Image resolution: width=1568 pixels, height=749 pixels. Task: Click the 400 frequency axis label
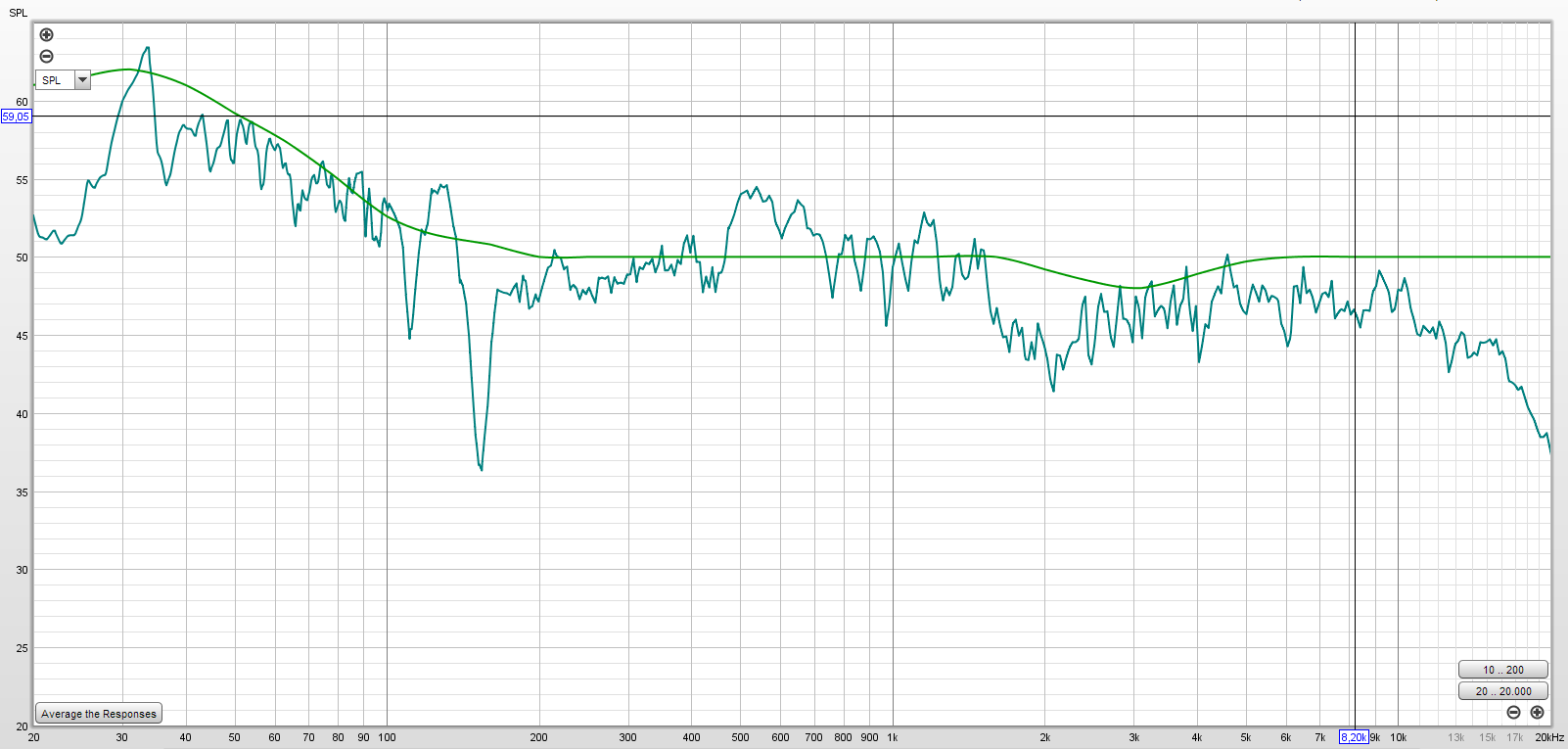click(x=692, y=737)
